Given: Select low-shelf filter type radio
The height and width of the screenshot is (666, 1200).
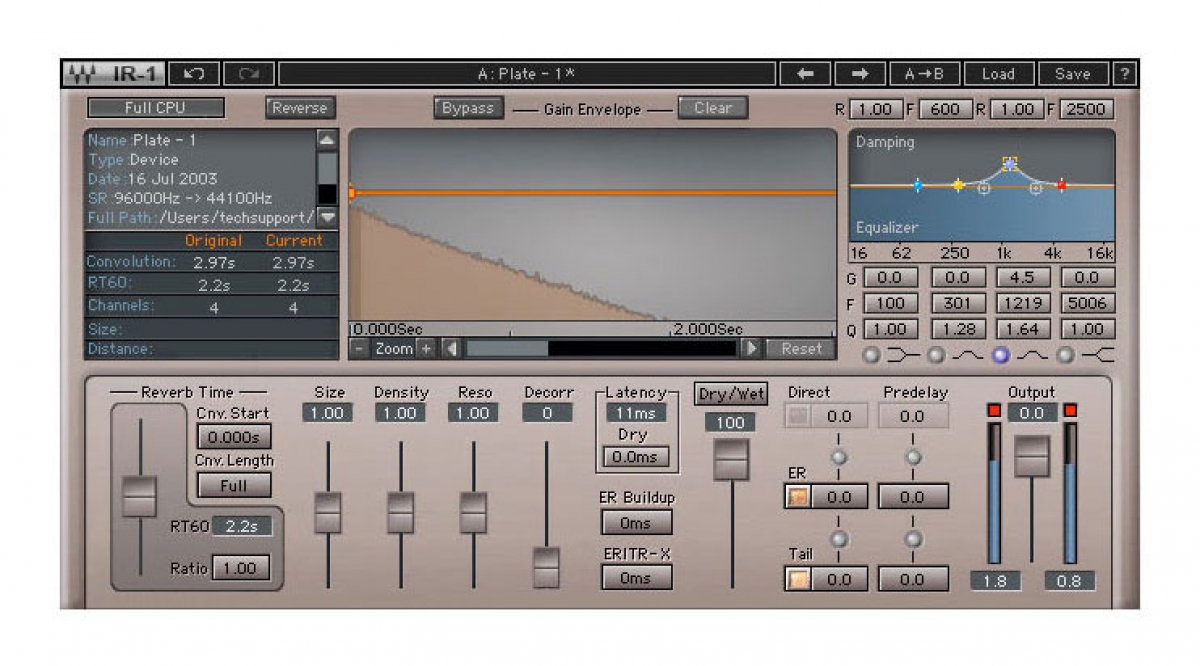Looking at the screenshot, I should pos(872,354).
